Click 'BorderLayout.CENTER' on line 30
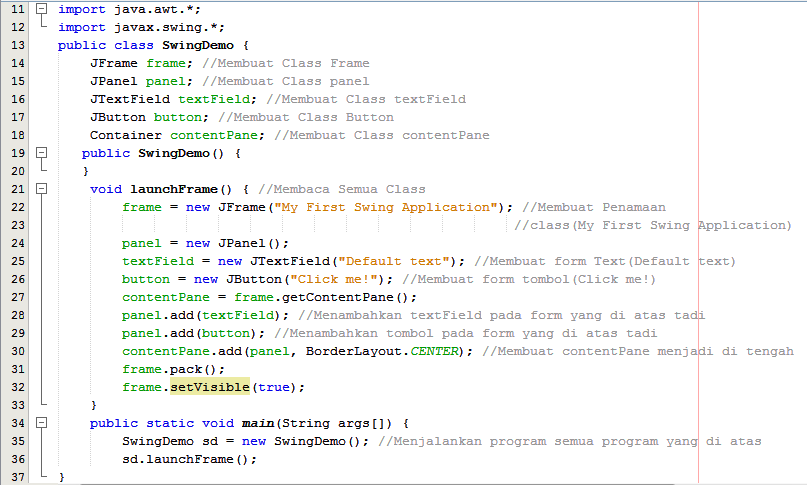 (382, 352)
